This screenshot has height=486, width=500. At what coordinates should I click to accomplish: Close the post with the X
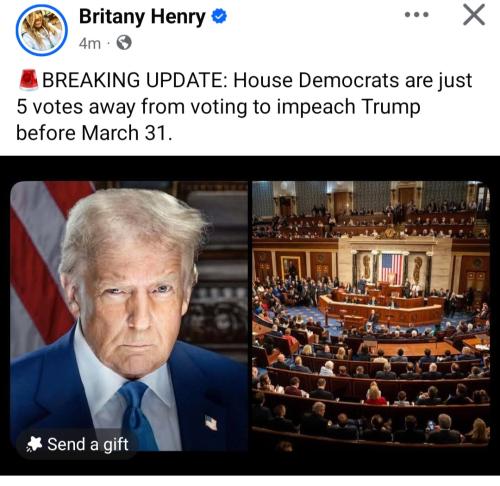[x=474, y=15]
